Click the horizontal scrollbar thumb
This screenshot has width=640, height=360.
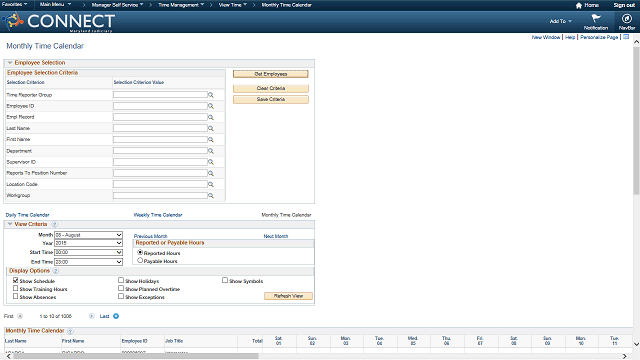(136, 356)
